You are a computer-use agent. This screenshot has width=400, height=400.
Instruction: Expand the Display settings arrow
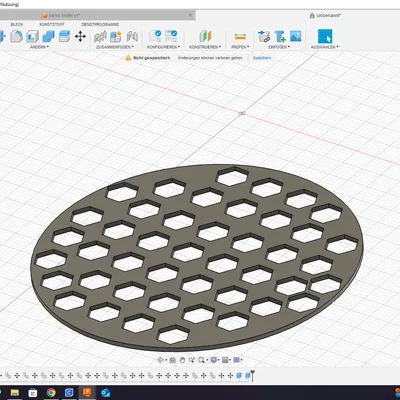pos(219,360)
